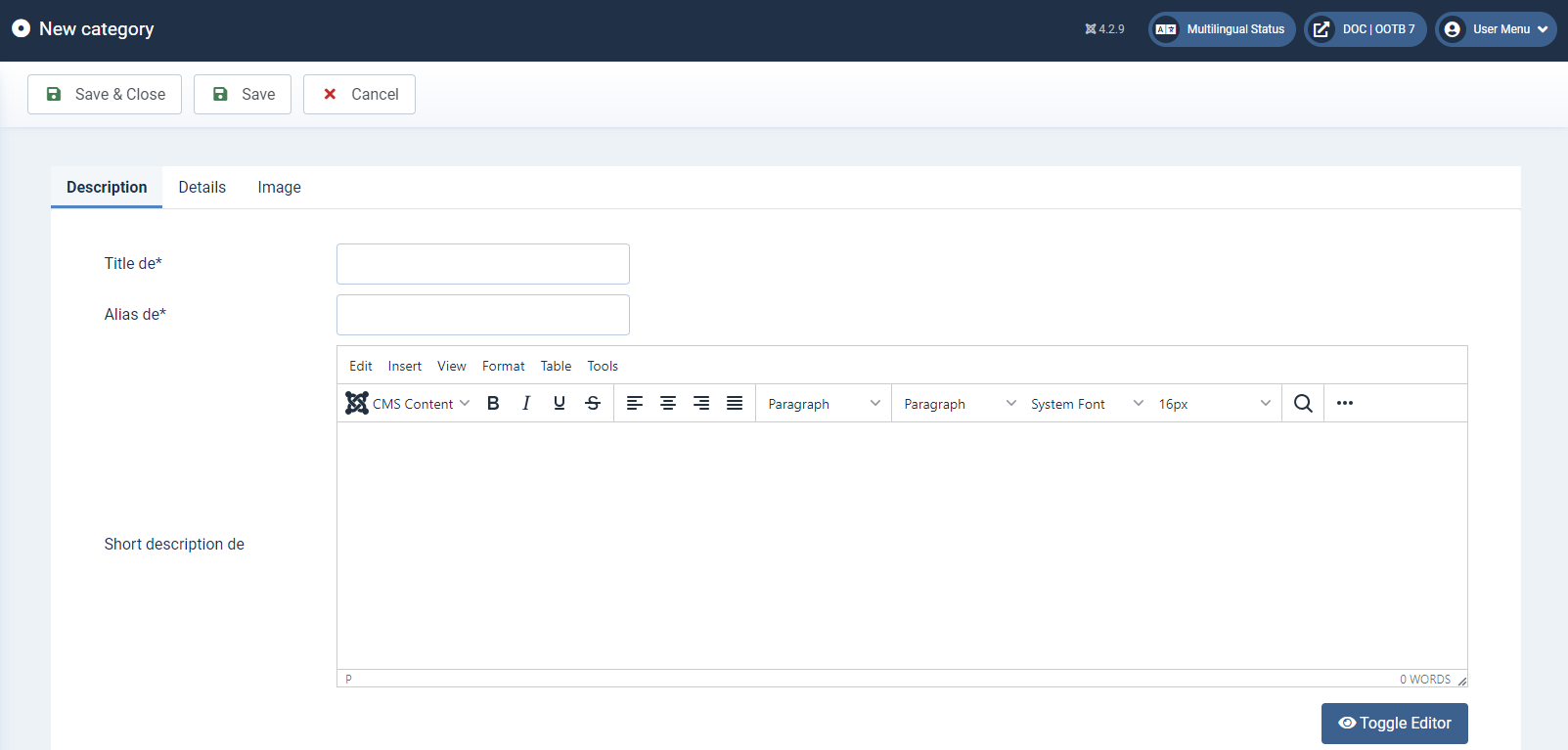
Task: Click the Title de* label
Action: (133, 263)
